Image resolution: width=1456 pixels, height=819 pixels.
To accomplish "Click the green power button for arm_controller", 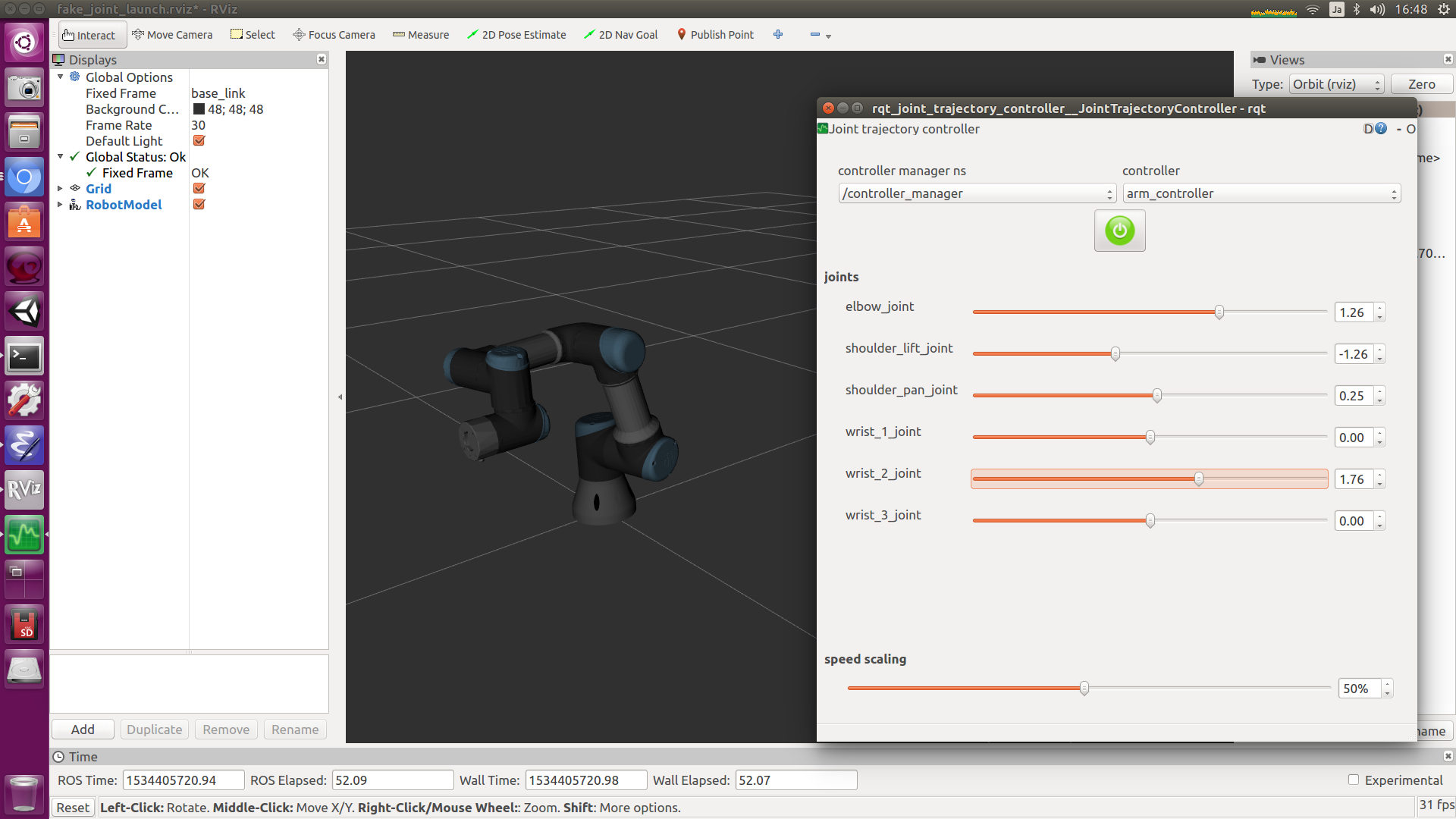I will tap(1119, 231).
